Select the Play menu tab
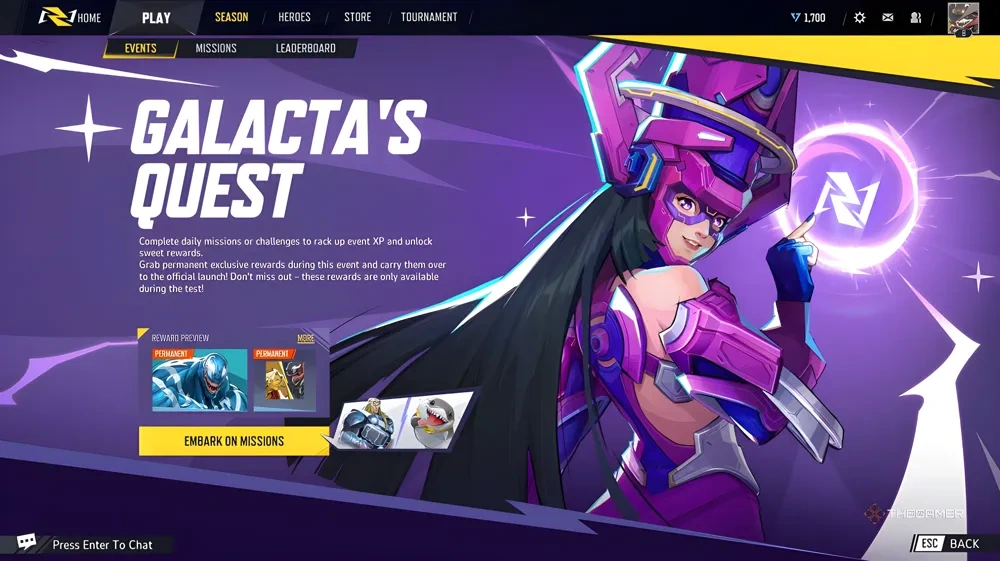 point(156,18)
